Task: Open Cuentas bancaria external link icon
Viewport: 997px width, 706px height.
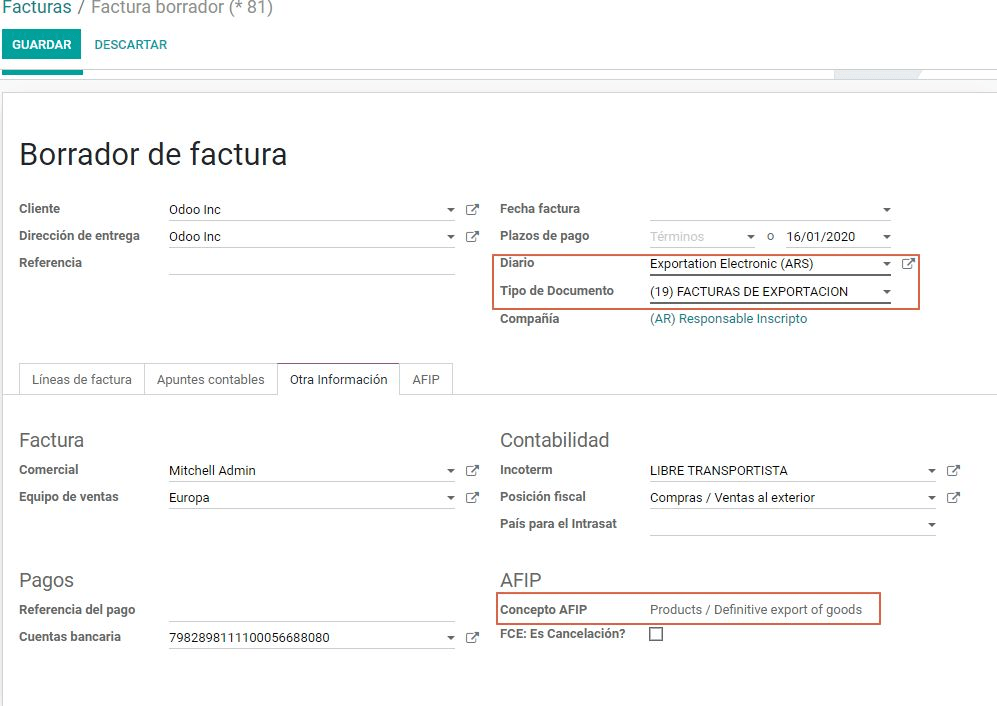Action: [x=473, y=638]
